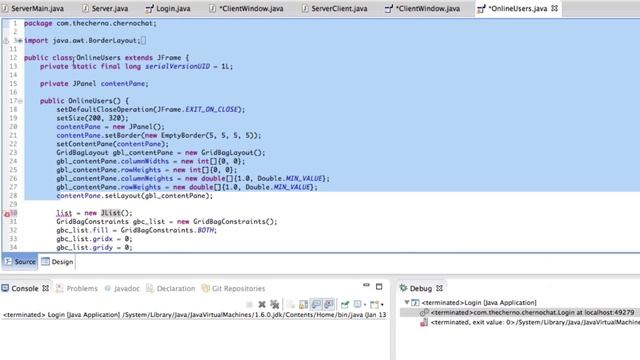Screen dimensions: 640x360
Task: Click the Terminate console button
Action: (249, 304)
